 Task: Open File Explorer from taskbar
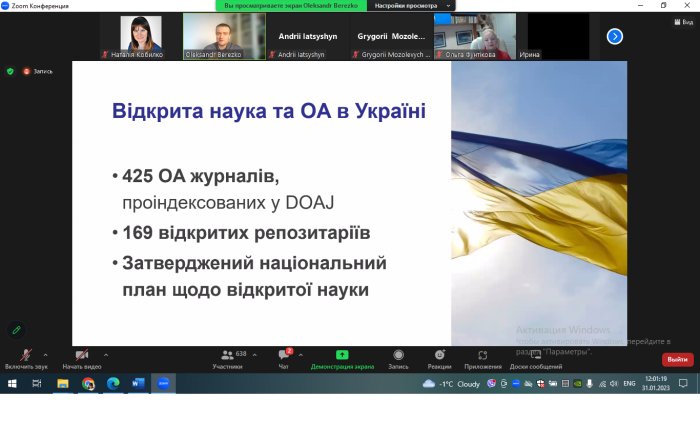[62, 384]
